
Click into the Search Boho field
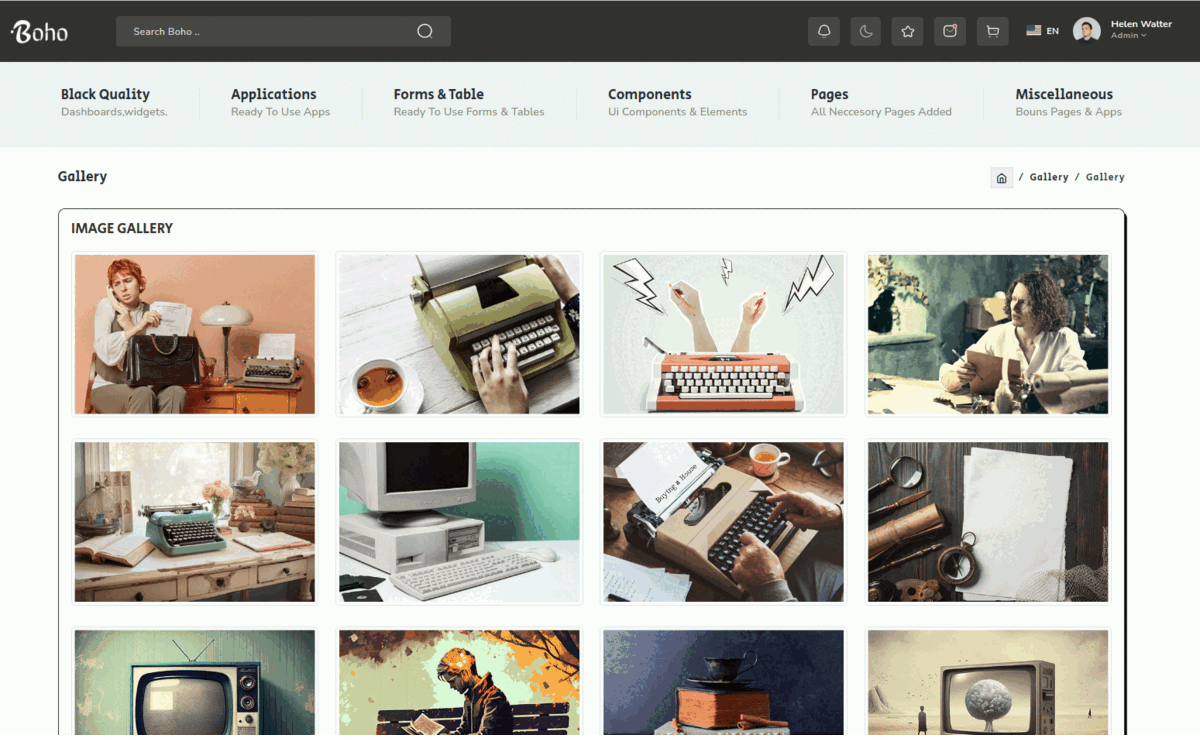pyautogui.click(x=270, y=31)
